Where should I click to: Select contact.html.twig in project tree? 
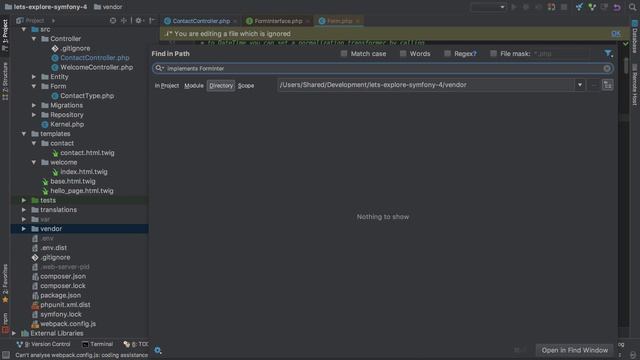(87, 153)
